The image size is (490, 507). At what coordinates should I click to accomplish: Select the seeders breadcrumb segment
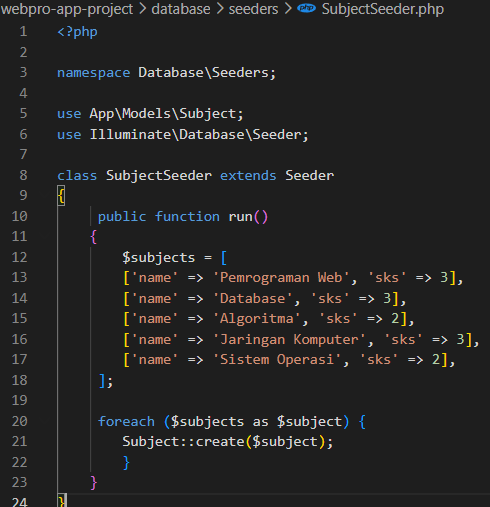[x=253, y=9]
